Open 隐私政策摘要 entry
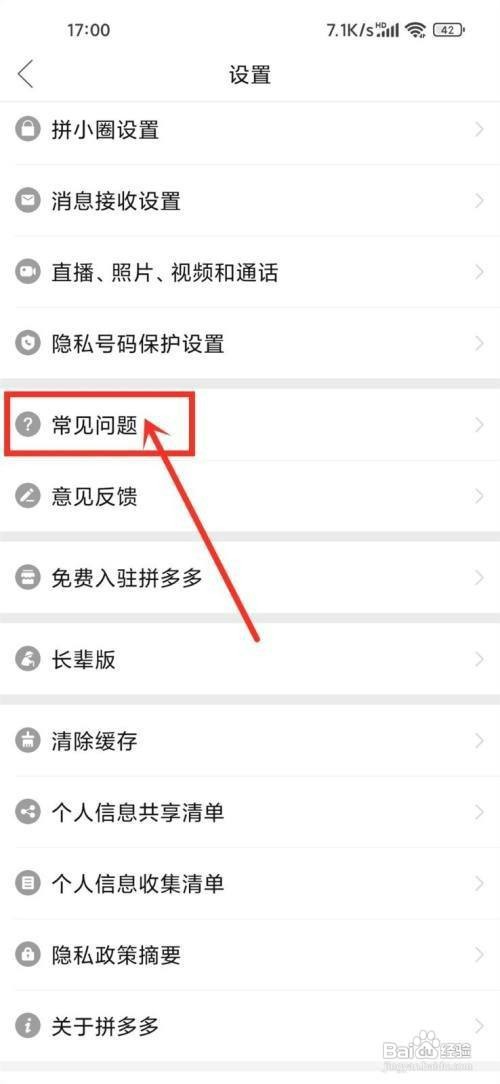The width and height of the screenshot is (500, 1084). [x=250, y=955]
